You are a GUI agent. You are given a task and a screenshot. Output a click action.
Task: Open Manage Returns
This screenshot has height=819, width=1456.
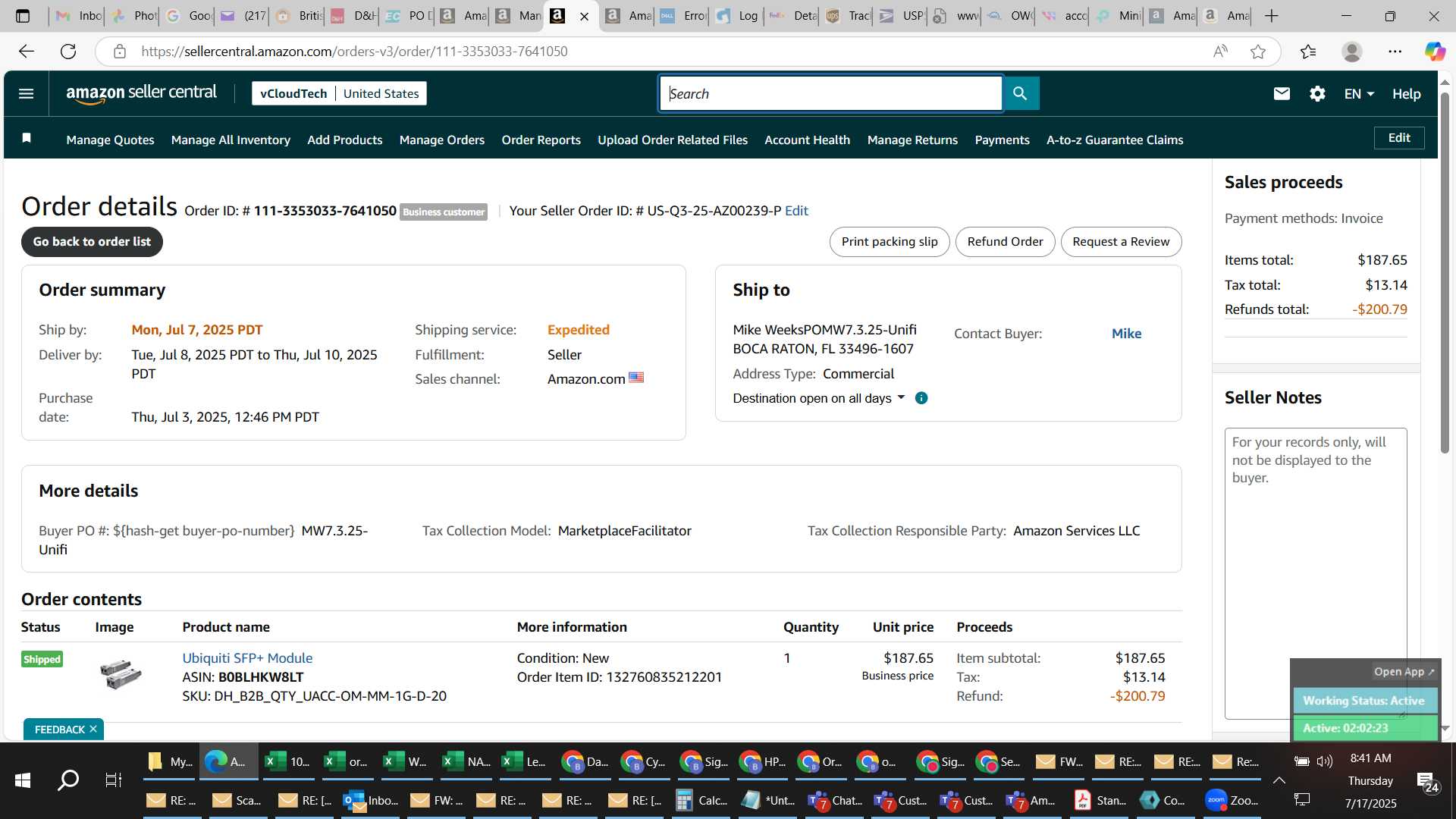tap(912, 140)
